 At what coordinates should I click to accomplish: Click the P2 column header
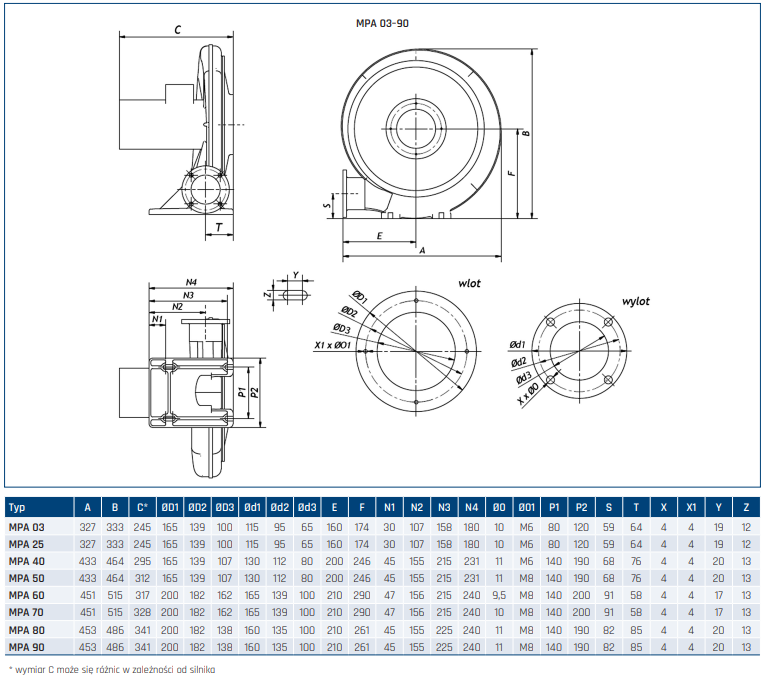581,507
